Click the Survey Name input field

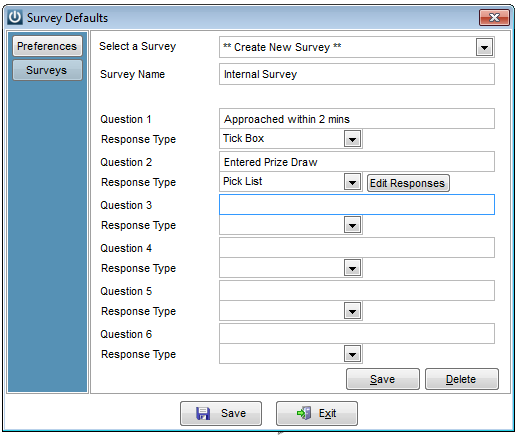pyautogui.click(x=357, y=74)
